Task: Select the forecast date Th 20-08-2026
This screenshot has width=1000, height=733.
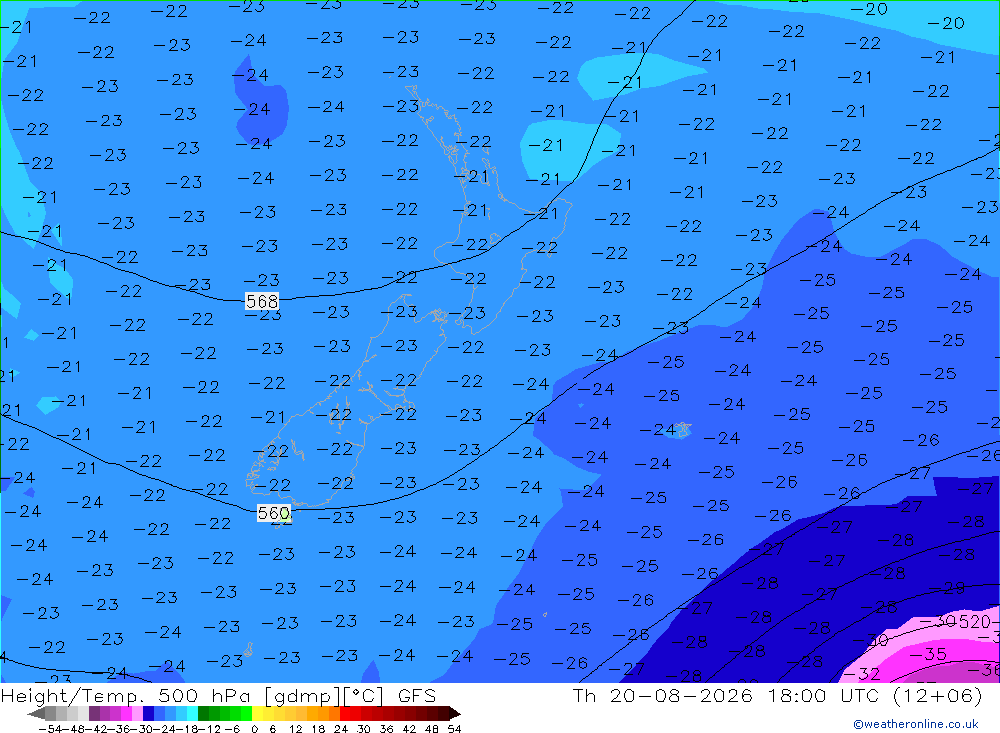Action: (663, 695)
